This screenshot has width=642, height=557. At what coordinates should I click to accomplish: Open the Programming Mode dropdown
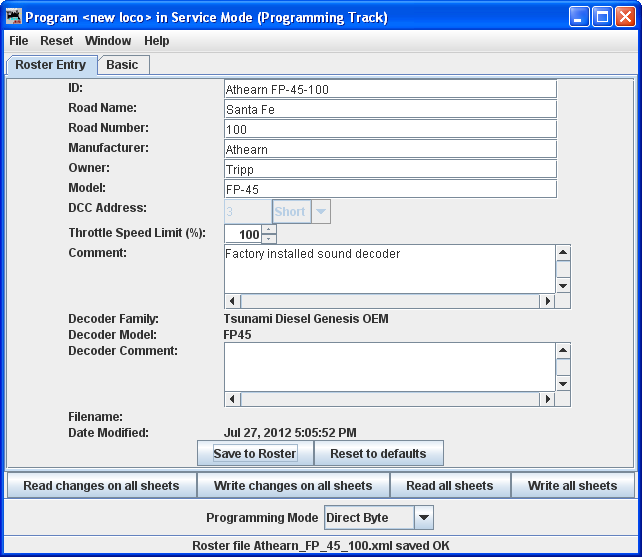(423, 518)
